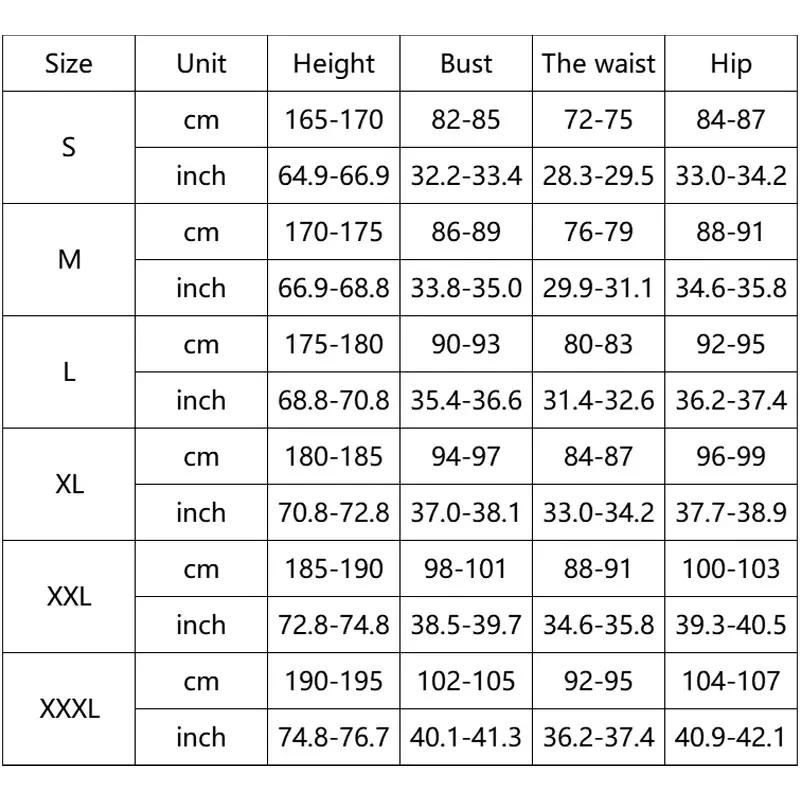This screenshot has height=800, width=800.
Task: Click the 72.8-74.8 inch height cell
Action: click(334, 625)
